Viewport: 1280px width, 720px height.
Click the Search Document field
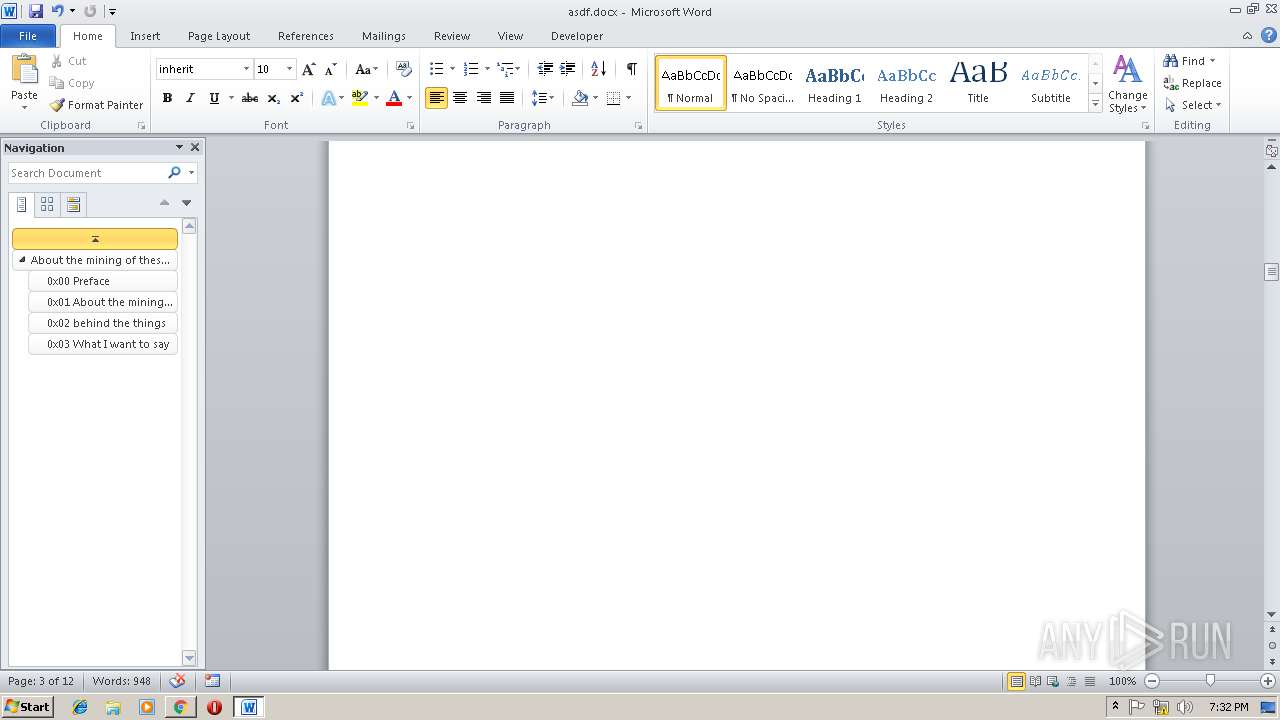click(88, 173)
